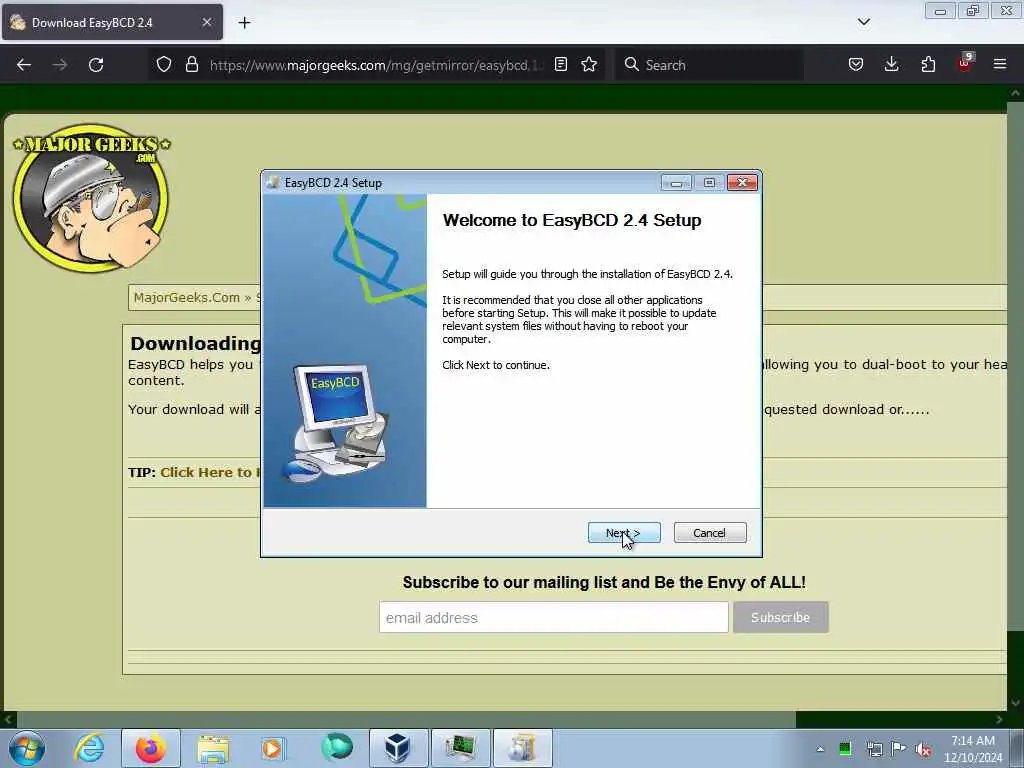
Task: Expand the list all tabs chevron
Action: (x=864, y=22)
